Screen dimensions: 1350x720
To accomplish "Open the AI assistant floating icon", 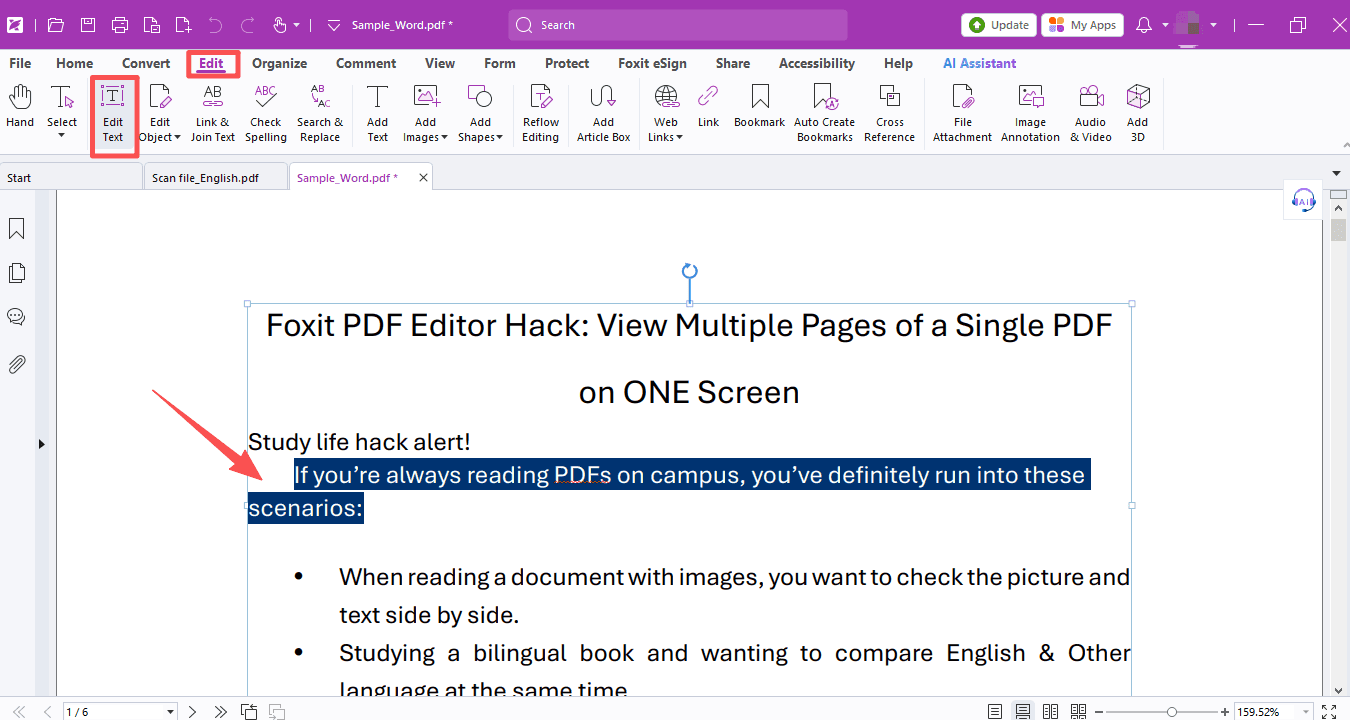I will [x=1303, y=200].
